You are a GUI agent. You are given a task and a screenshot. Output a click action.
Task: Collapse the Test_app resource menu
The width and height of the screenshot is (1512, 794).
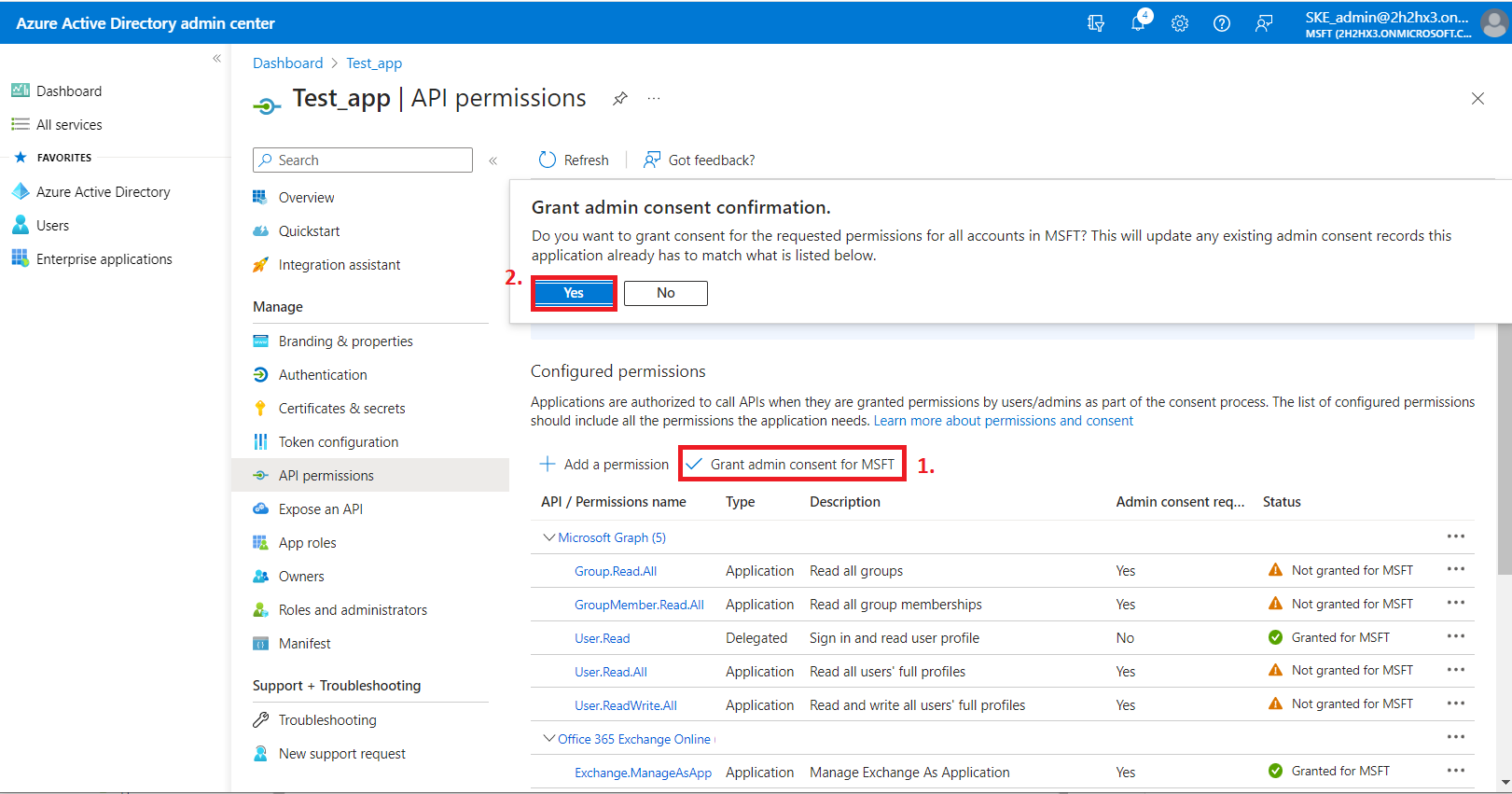click(492, 160)
